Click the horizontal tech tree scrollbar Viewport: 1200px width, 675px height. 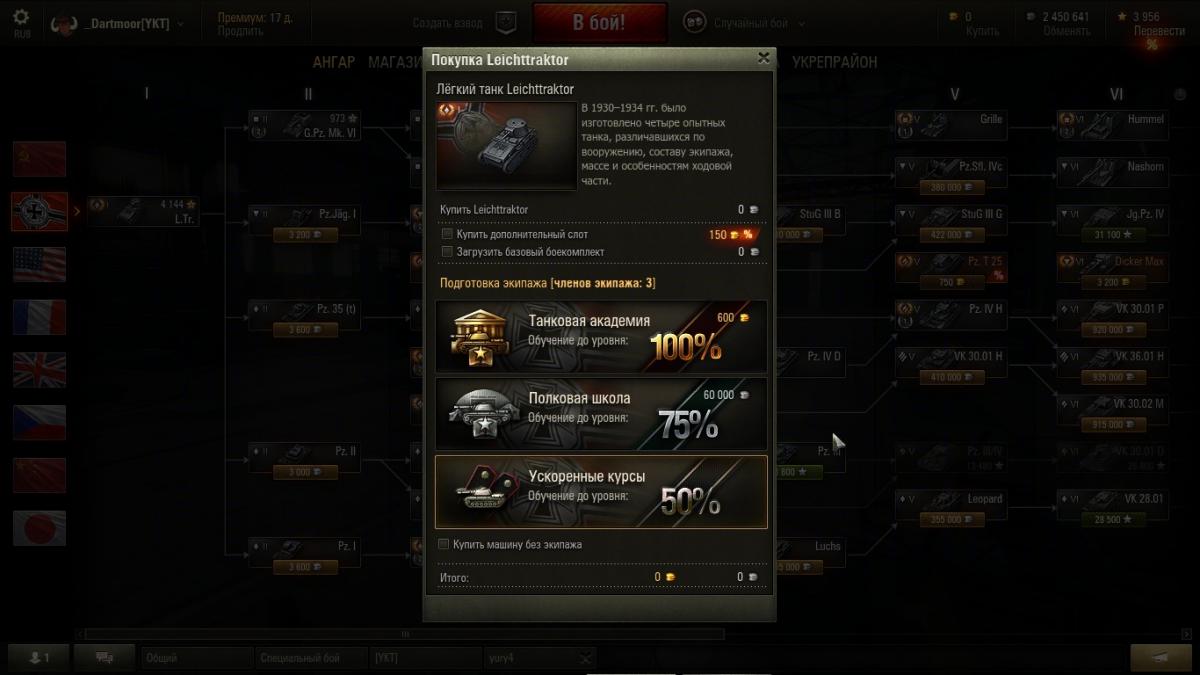[404, 634]
